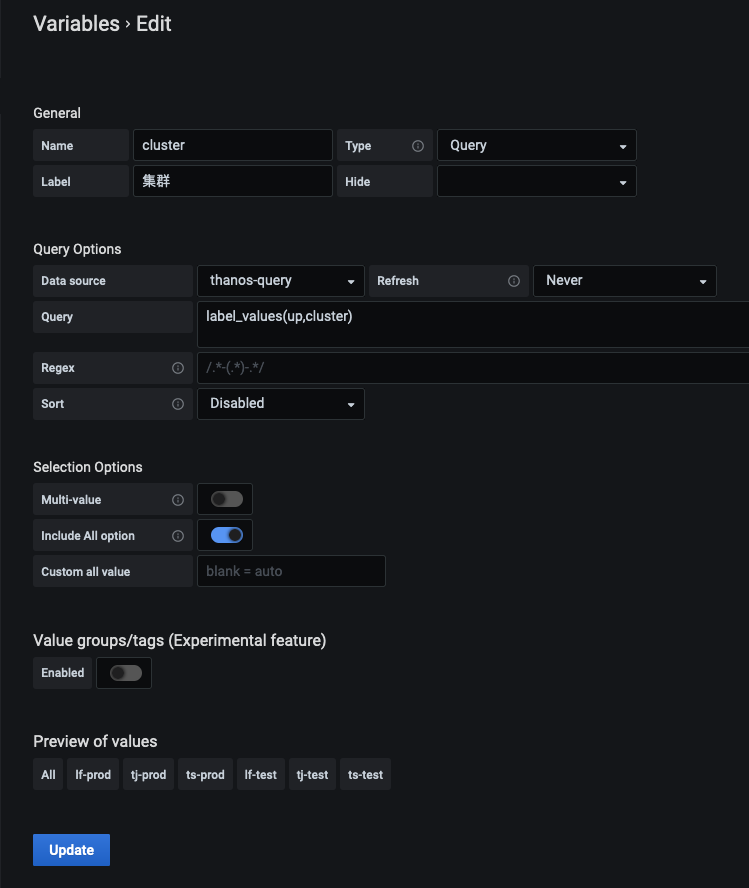Click the Regex info icon

[178, 368]
